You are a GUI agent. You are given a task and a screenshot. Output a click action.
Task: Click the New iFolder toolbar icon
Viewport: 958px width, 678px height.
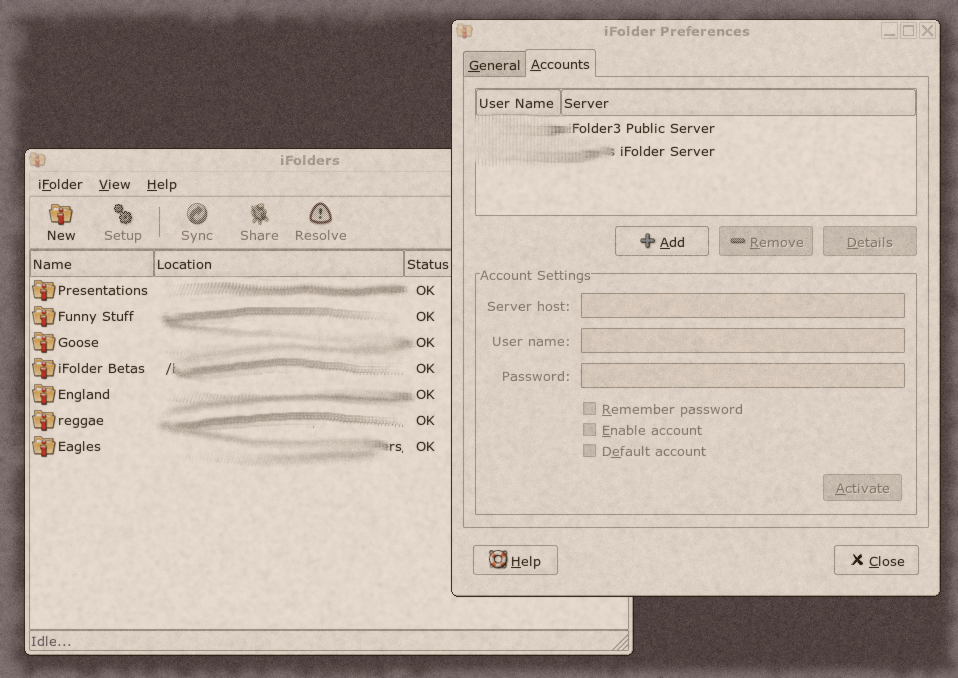coord(61,214)
